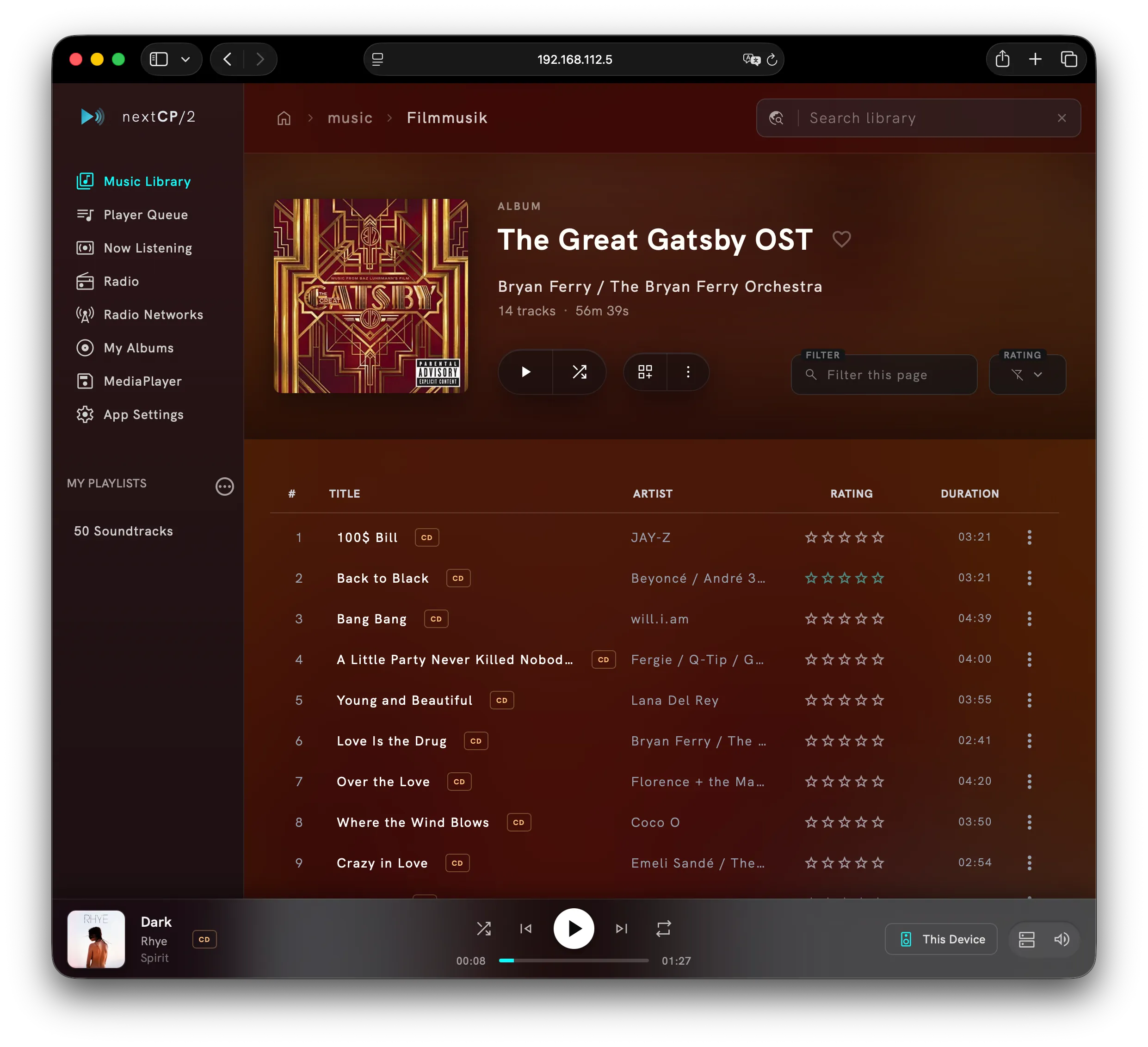This screenshot has height=1047, width=1148.
Task: Rate 100$ Bill five stars
Action: [x=877, y=537]
